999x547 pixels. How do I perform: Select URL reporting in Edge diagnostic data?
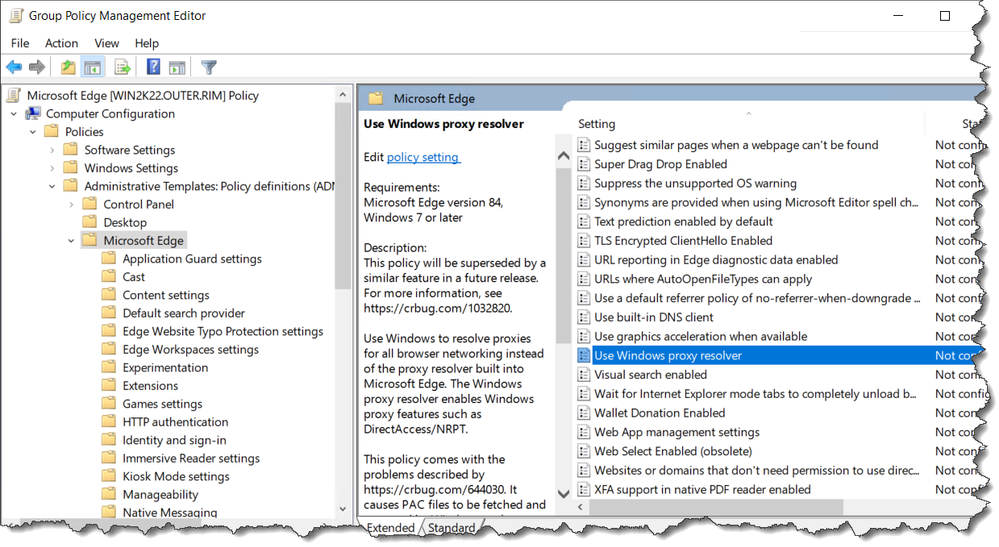click(x=715, y=260)
